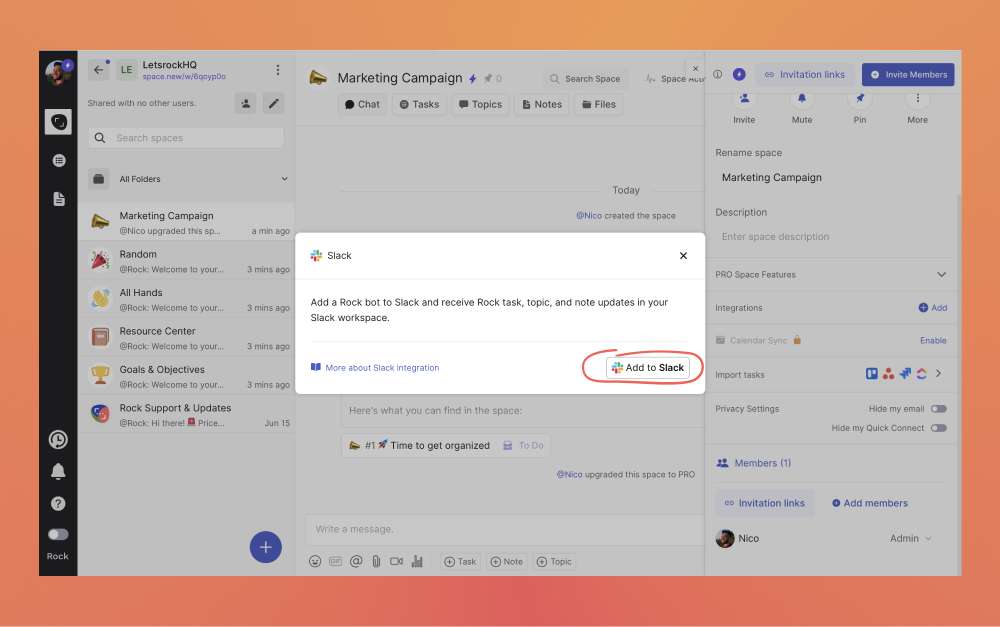The height and width of the screenshot is (627, 1000).
Task: Edit the Marketing Campaign rename field
Action: pyautogui.click(x=832, y=178)
